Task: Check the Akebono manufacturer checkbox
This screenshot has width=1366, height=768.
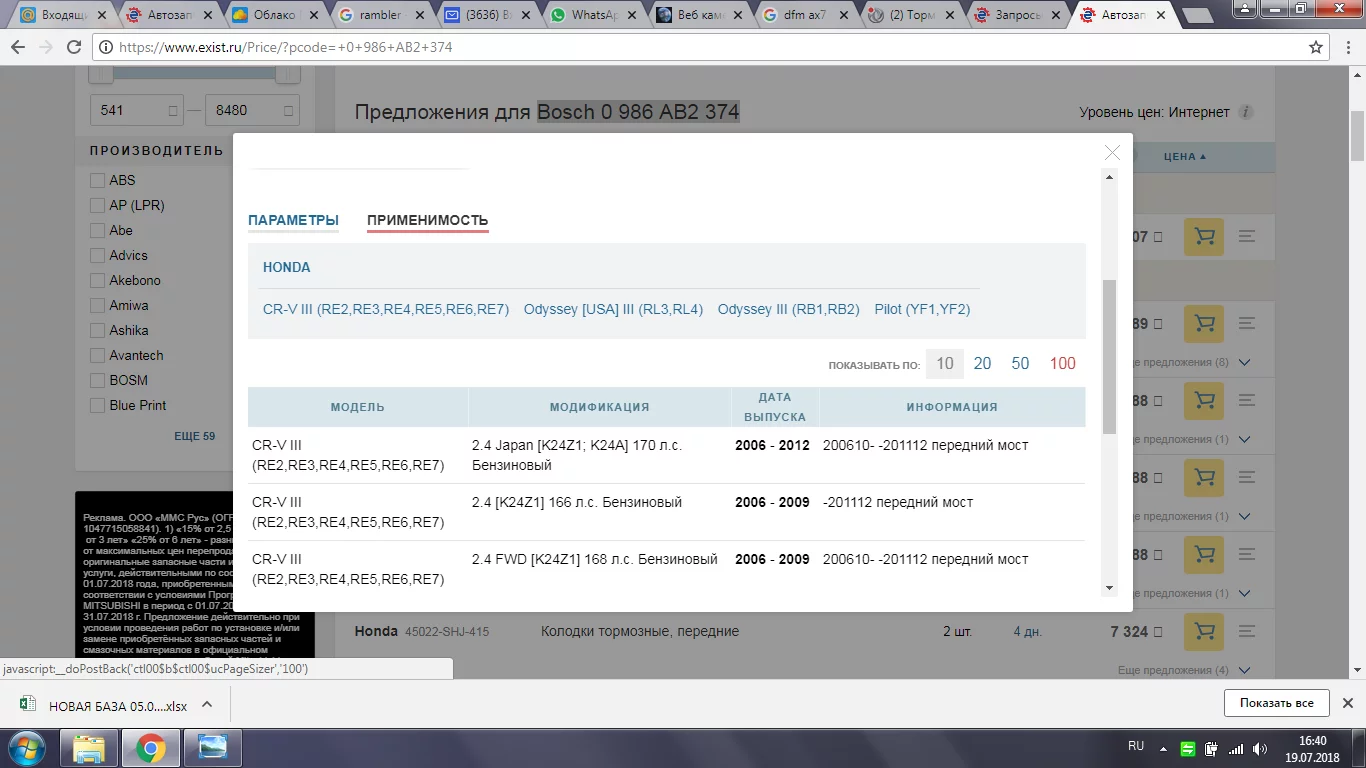Action: tap(97, 280)
